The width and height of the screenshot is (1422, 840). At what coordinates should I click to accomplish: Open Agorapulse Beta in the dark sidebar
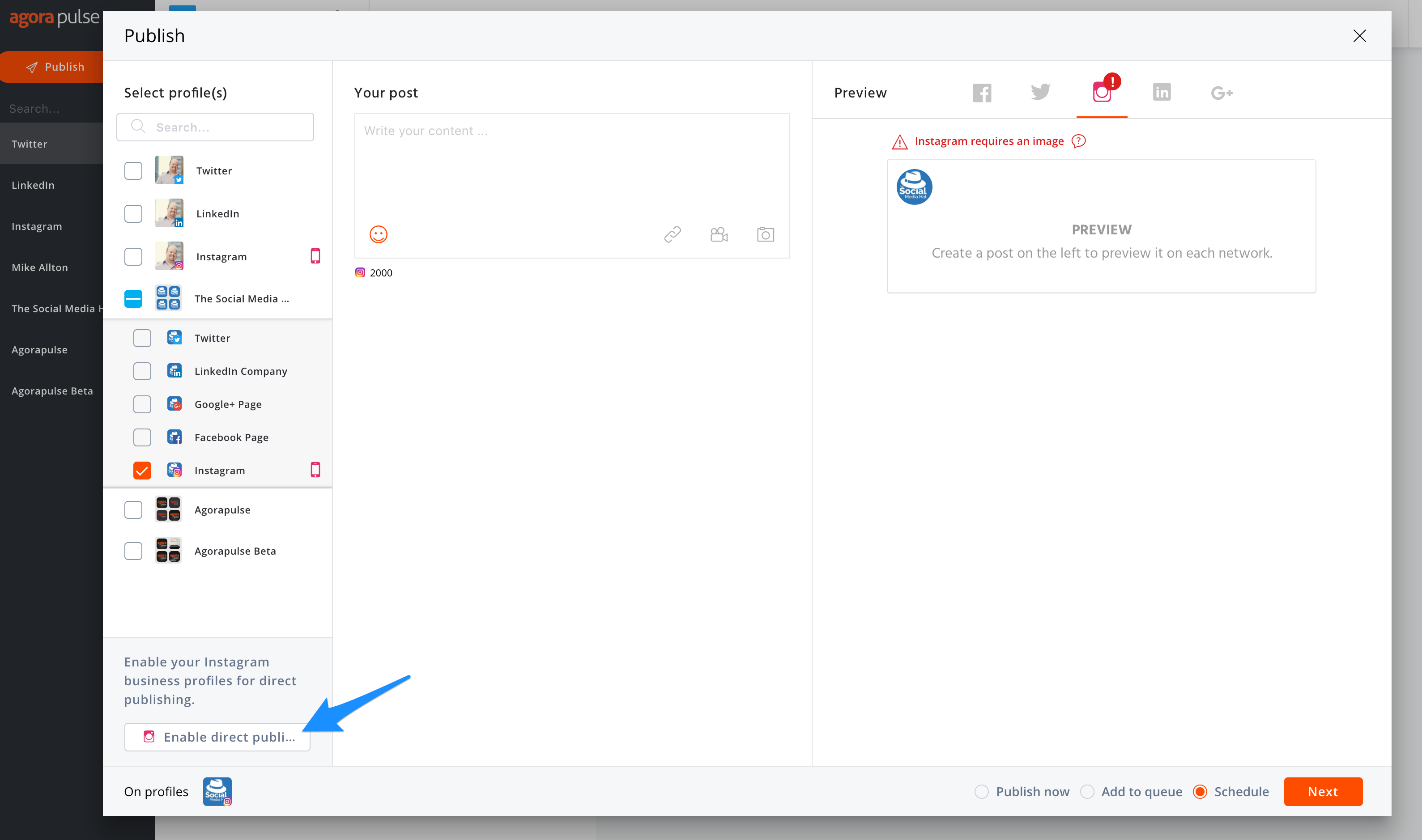51,390
